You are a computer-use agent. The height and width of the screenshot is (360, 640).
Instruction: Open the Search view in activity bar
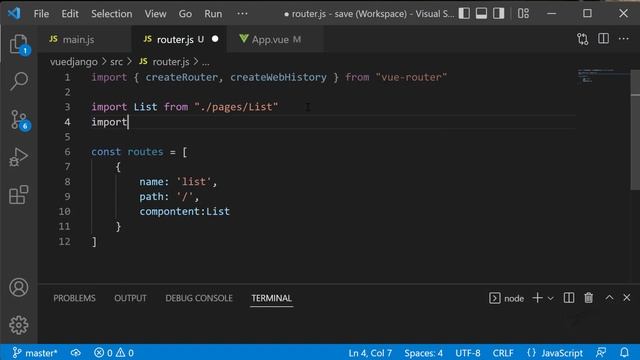click(x=19, y=81)
